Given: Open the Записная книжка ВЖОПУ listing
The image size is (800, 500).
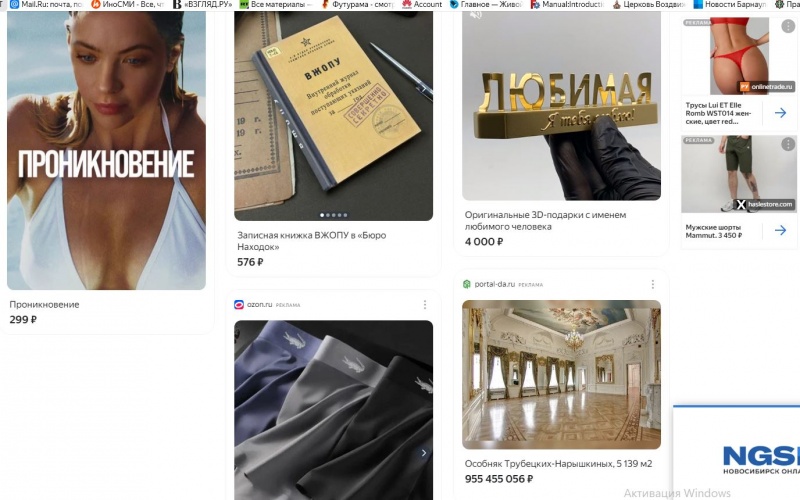Looking at the screenshot, I should [x=311, y=241].
